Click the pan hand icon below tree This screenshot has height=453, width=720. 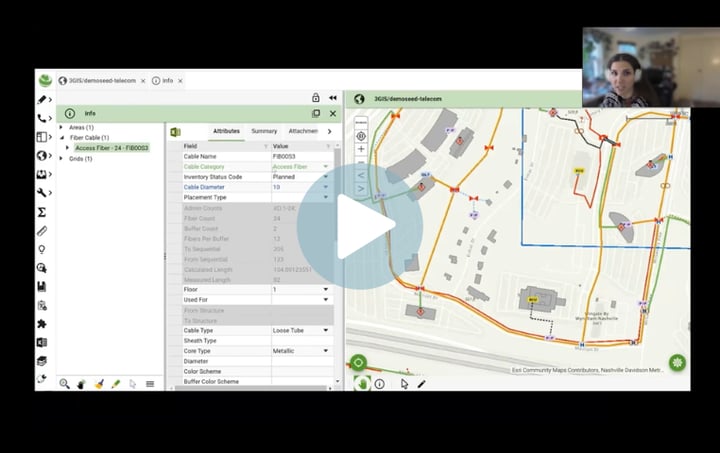81,384
